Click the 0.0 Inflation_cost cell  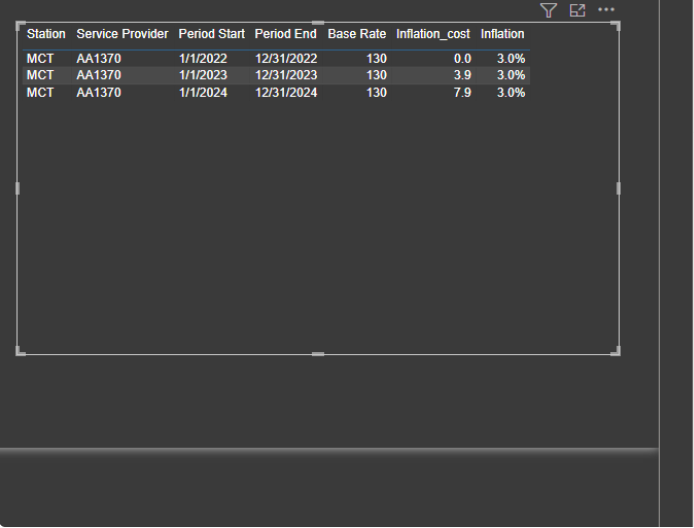(x=462, y=59)
